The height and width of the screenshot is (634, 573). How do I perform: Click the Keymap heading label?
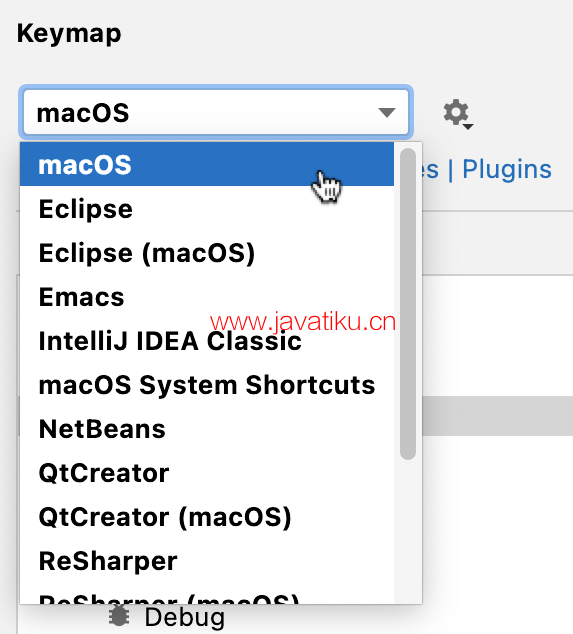coord(69,34)
